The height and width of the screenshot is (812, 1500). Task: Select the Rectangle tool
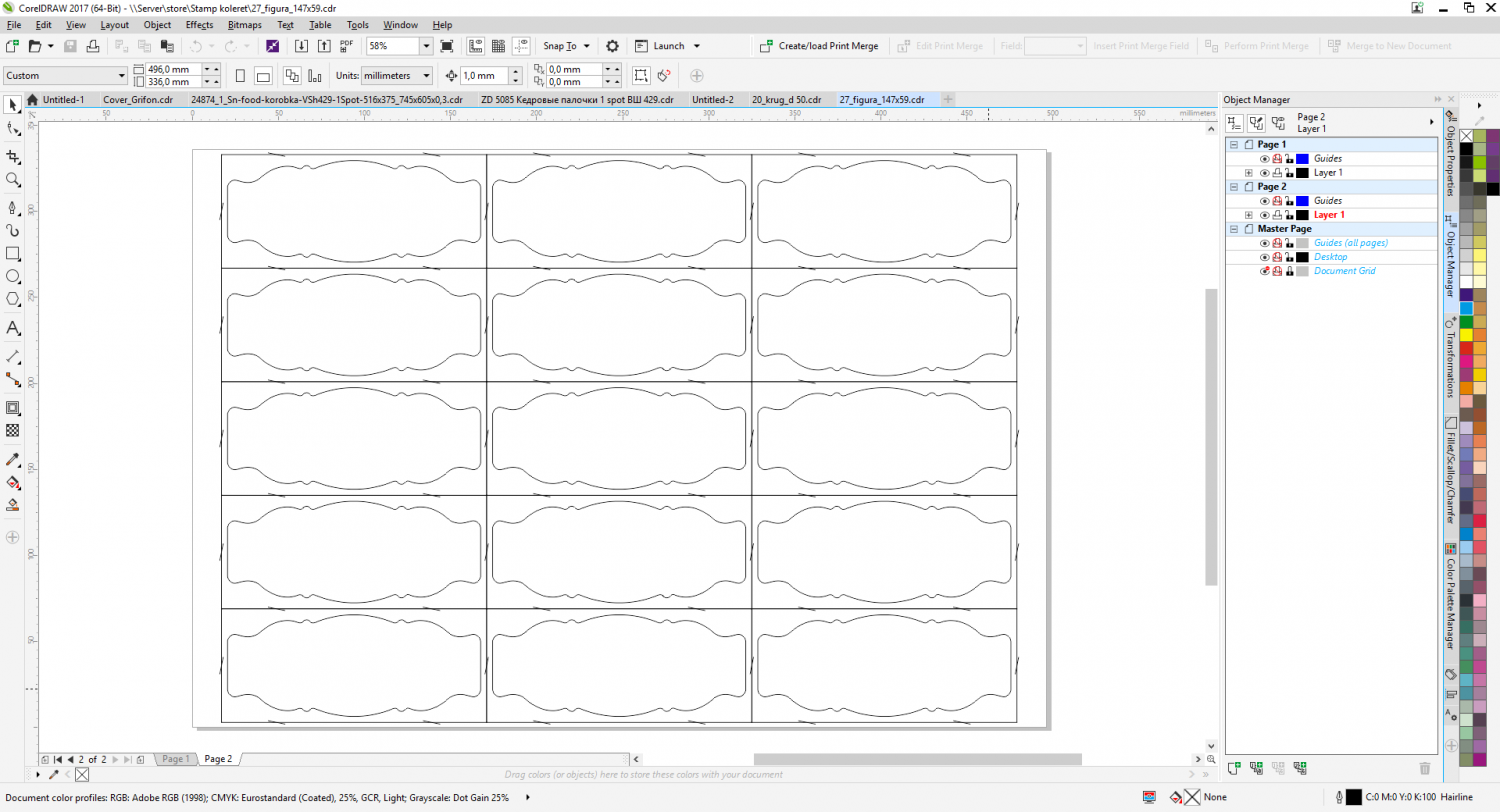point(13,254)
